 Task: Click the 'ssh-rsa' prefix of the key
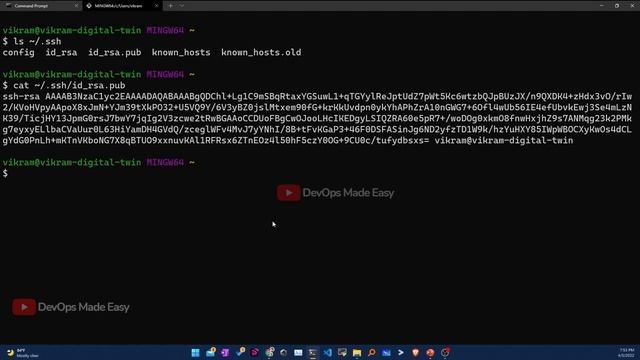point(21,96)
